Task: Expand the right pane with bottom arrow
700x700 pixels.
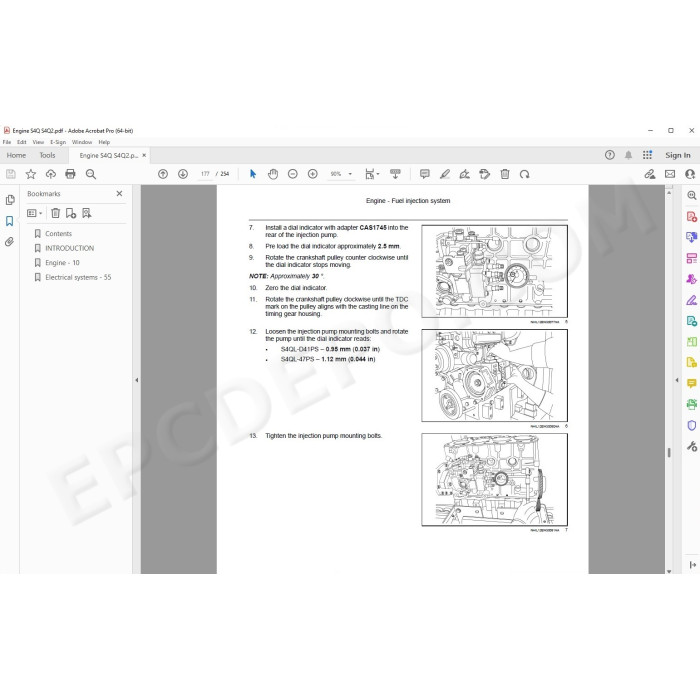Action: coord(692,565)
